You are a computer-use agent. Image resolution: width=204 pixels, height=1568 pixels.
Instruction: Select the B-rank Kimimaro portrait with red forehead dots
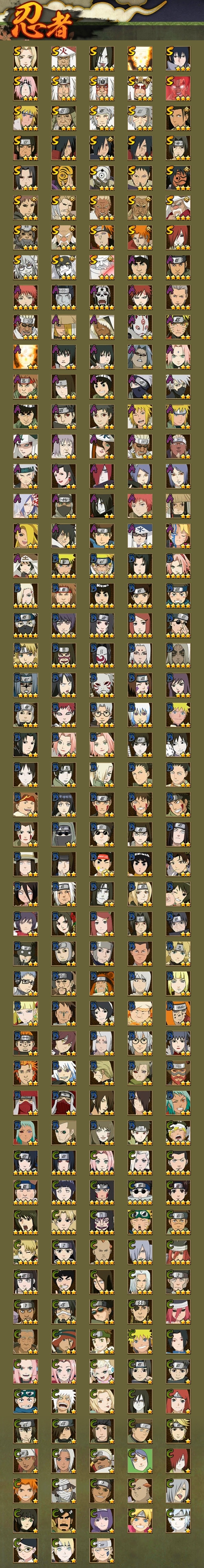click(140, 654)
